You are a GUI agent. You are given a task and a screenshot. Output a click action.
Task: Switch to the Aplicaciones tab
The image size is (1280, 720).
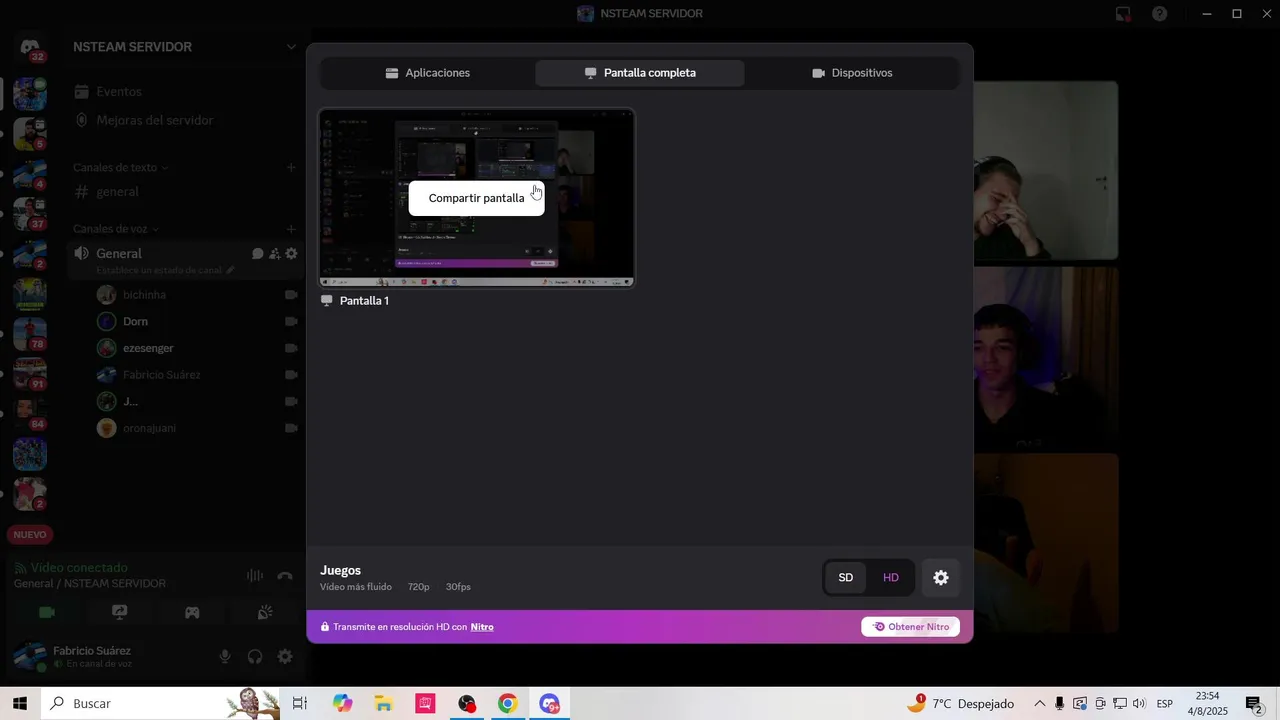tap(427, 73)
